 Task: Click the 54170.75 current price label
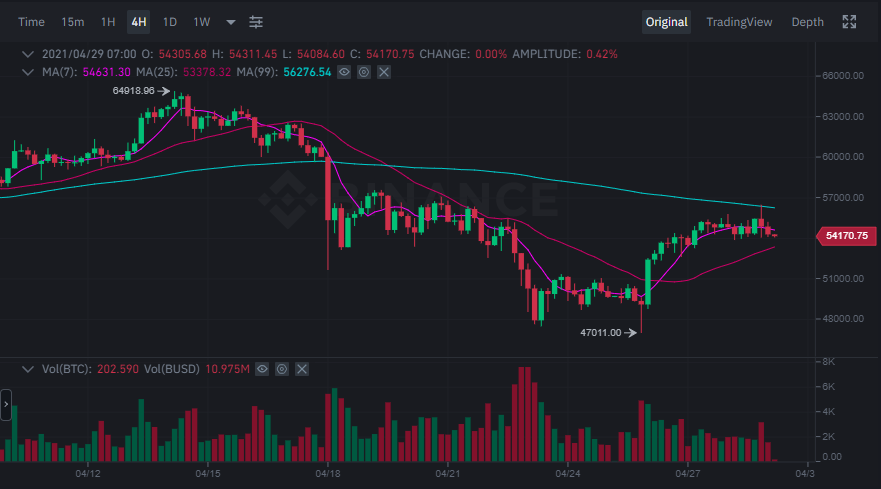point(847,236)
